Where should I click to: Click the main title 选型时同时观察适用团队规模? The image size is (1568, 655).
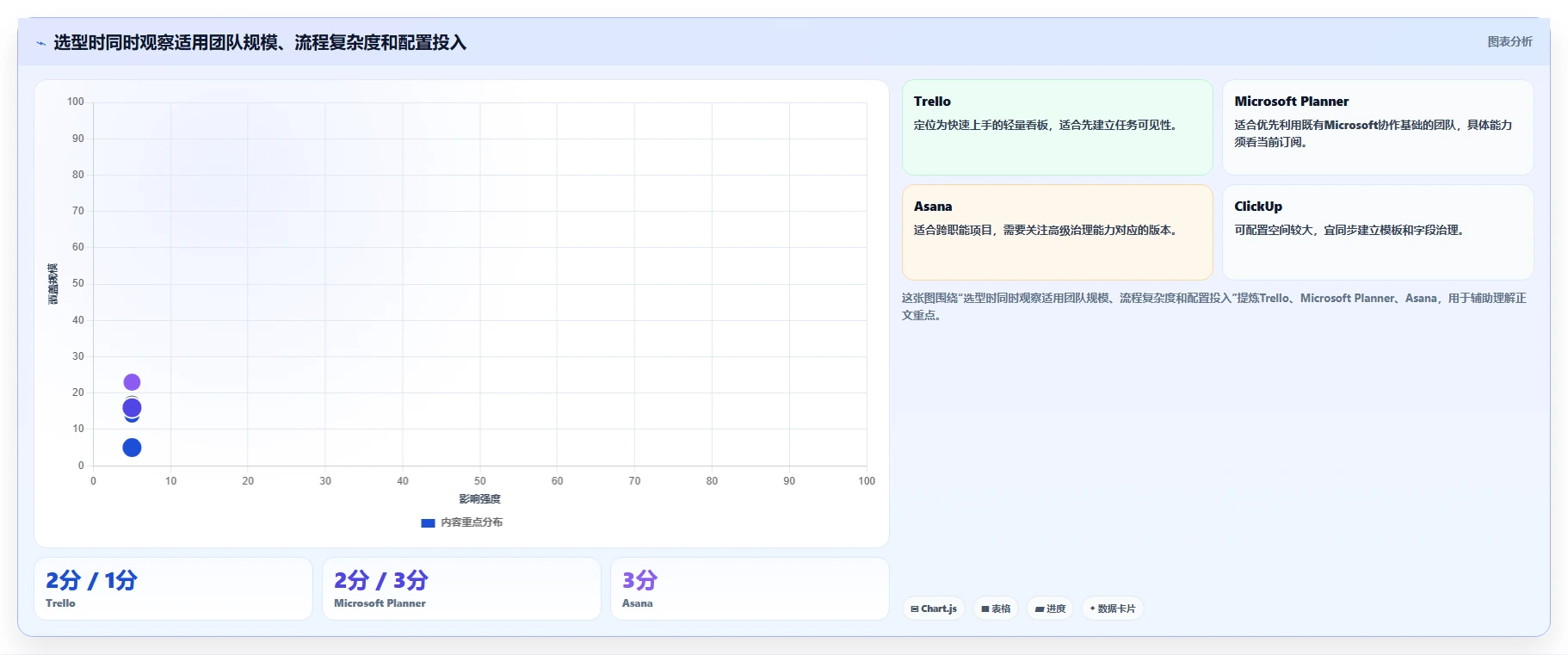tap(260, 43)
